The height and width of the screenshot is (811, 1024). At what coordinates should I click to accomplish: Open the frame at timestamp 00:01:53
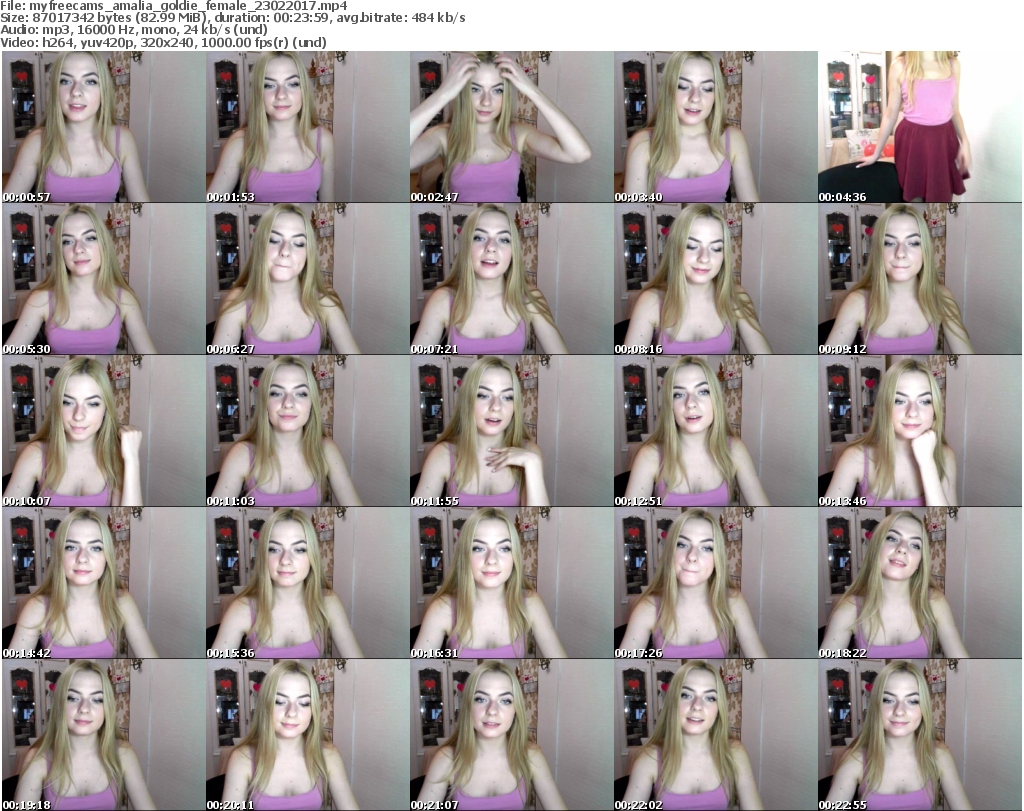click(308, 127)
